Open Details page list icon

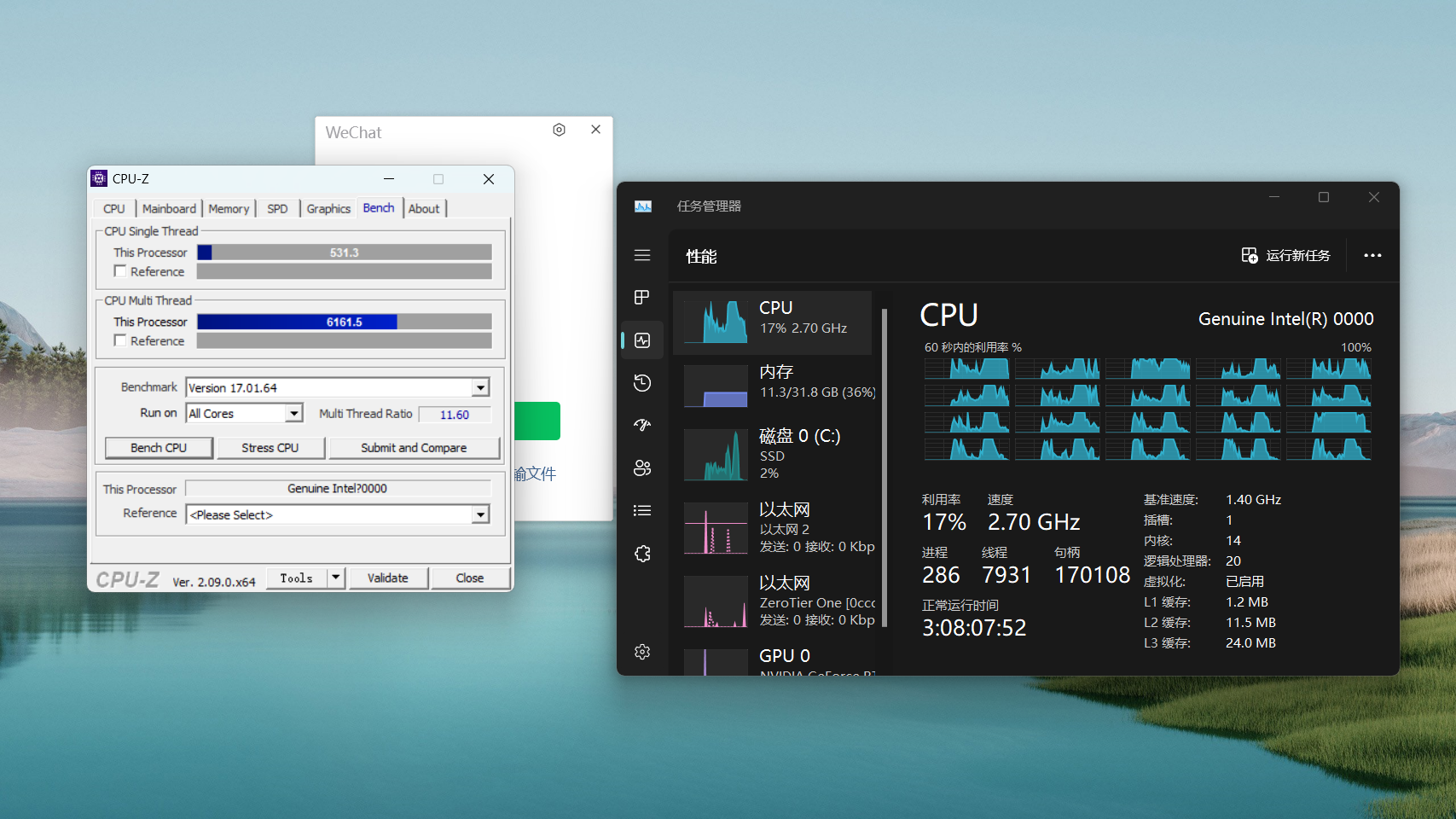point(642,510)
